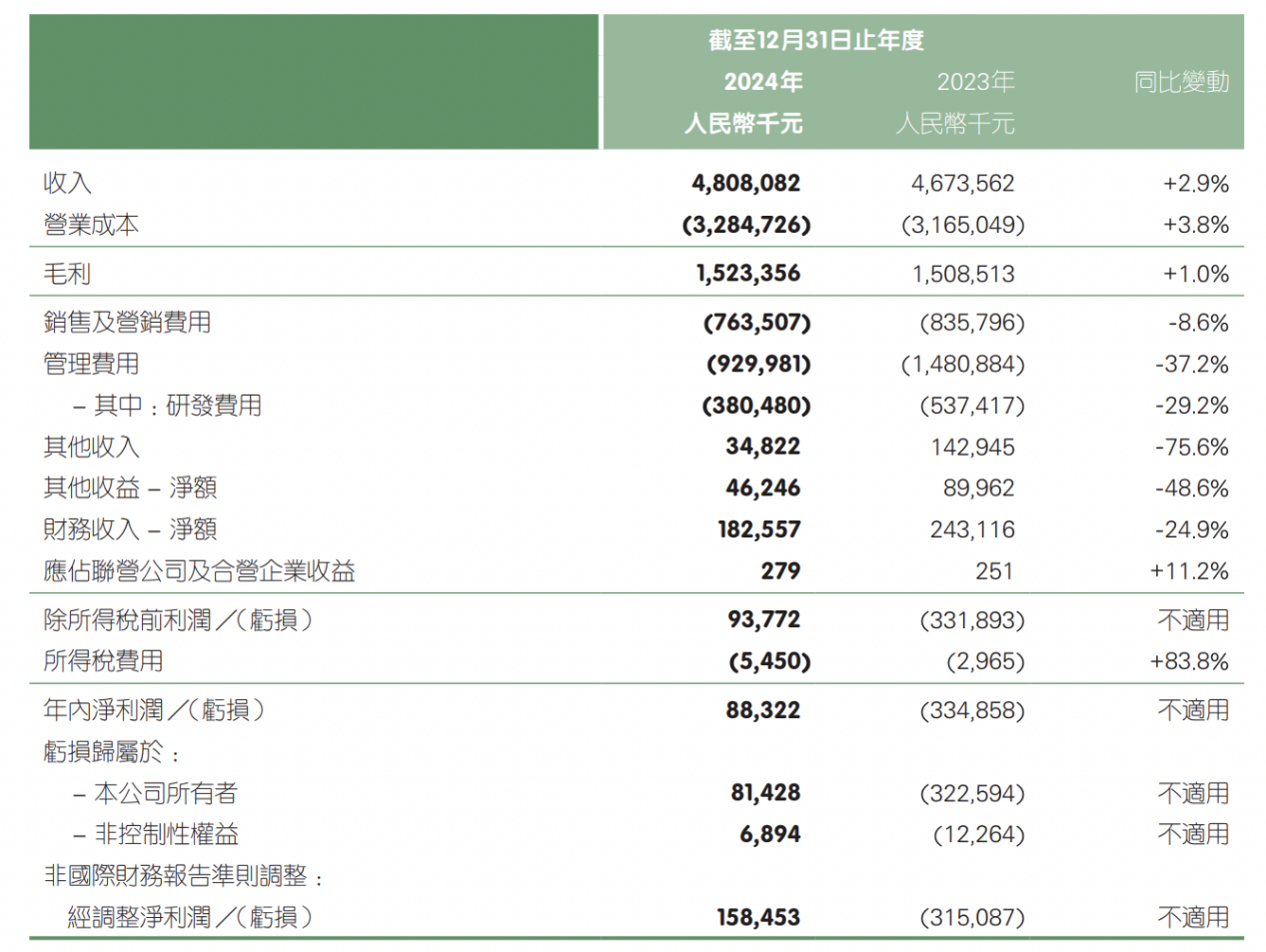This screenshot has width=1266, height=952.
Task: Select the 營業成本 row label
Action: click(x=91, y=225)
